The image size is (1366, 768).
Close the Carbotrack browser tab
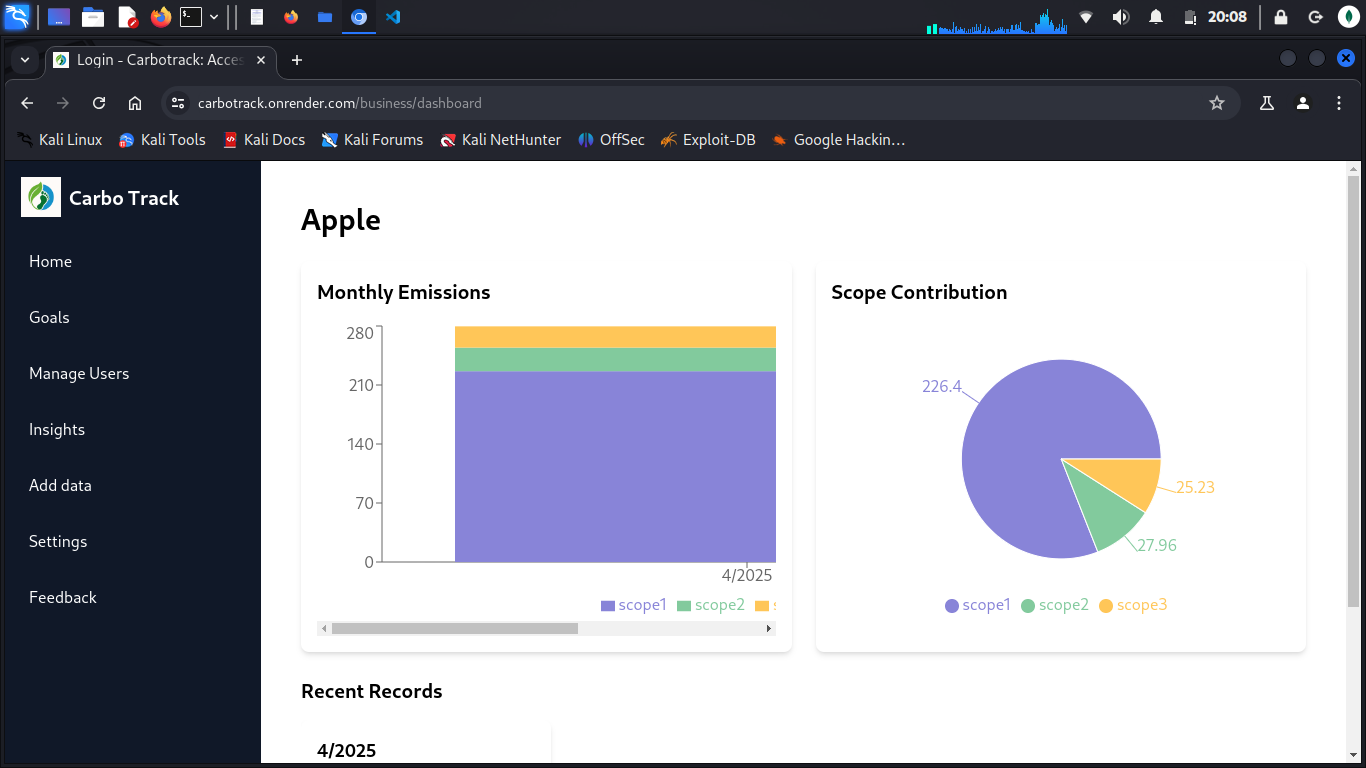point(261,60)
